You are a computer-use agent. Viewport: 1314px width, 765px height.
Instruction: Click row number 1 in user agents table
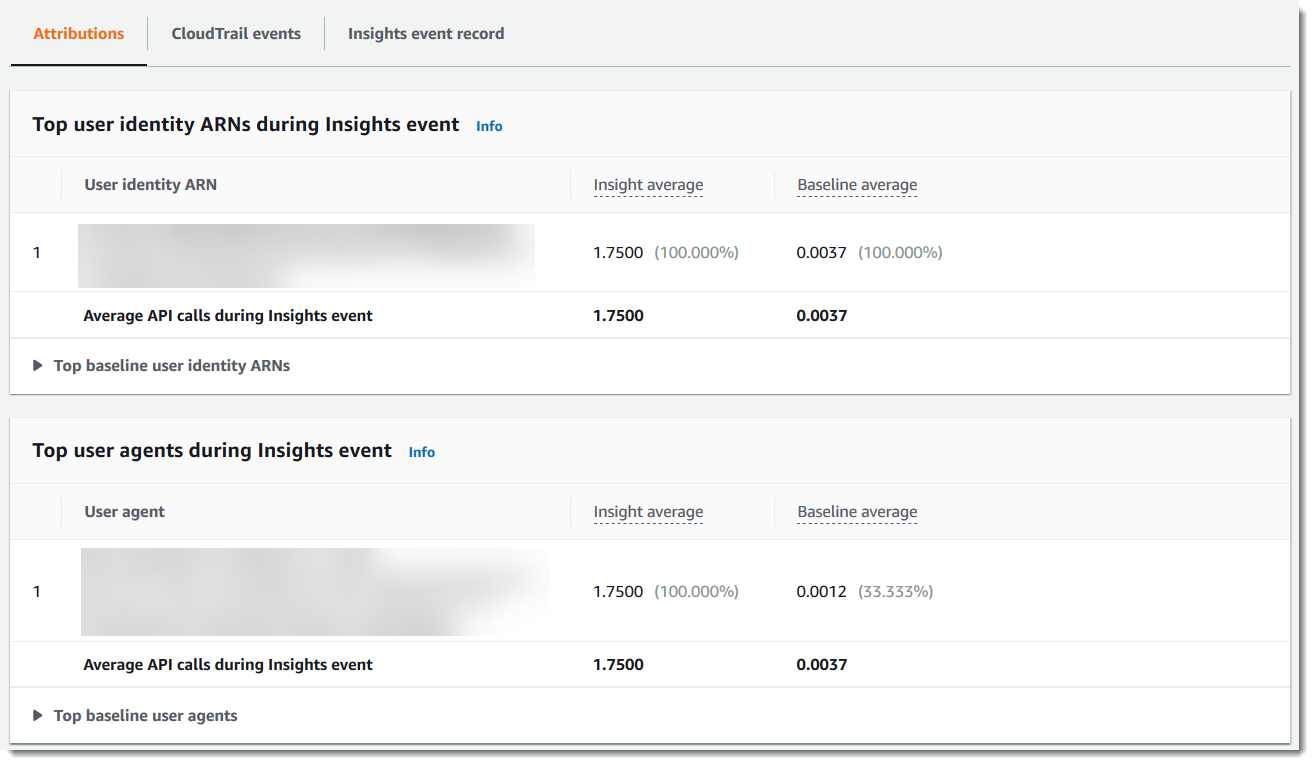[37, 592]
